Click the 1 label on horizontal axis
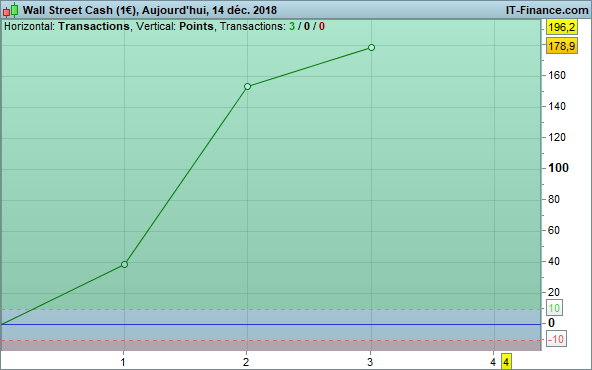Screen dimensions: 592x370 pos(123,362)
